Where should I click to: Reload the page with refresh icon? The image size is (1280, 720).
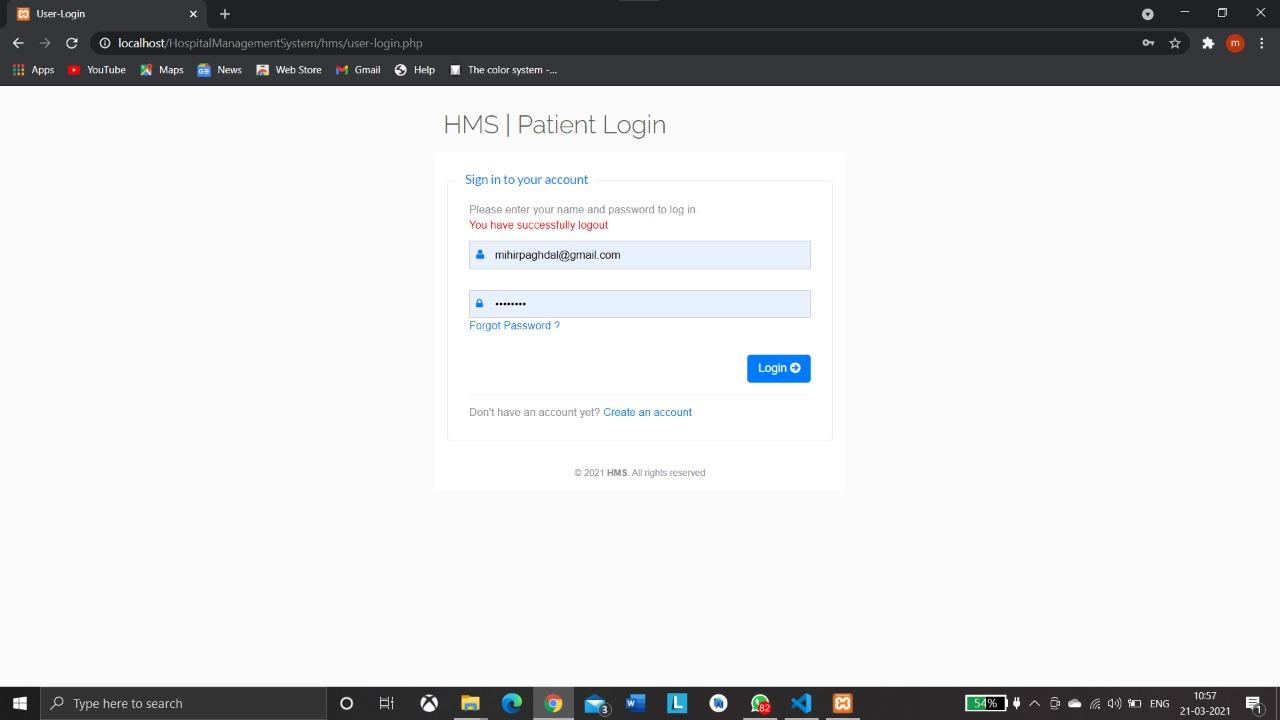pos(72,43)
